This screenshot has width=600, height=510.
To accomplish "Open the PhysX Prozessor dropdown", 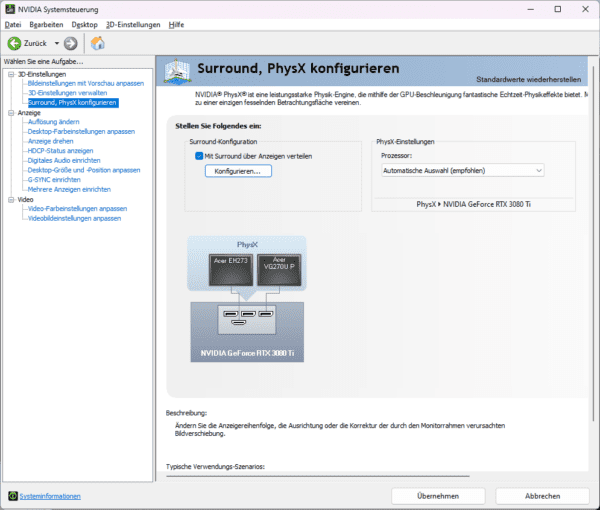I will [463, 171].
